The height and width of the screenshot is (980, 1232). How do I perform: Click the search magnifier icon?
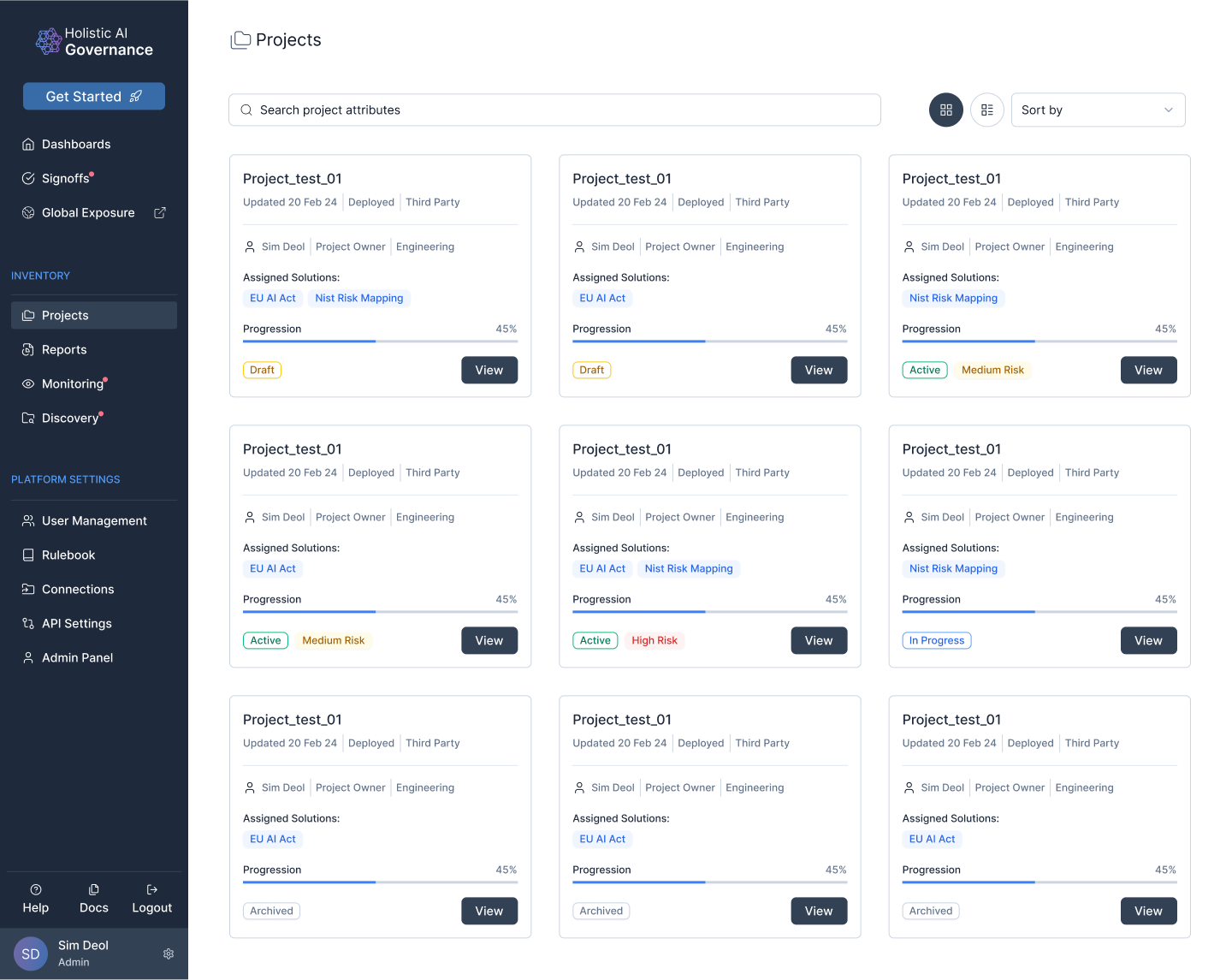(x=246, y=110)
